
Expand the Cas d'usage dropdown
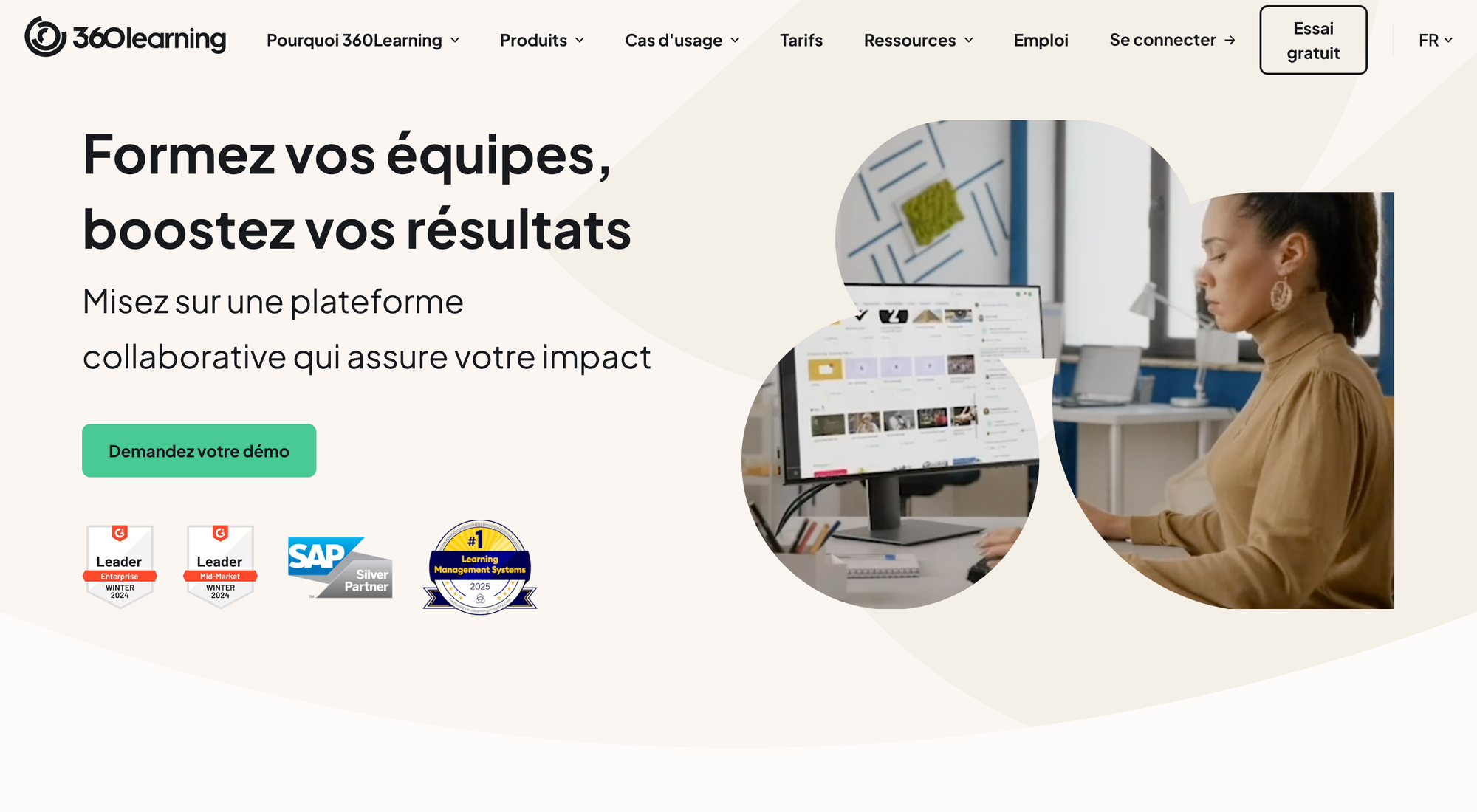point(680,40)
